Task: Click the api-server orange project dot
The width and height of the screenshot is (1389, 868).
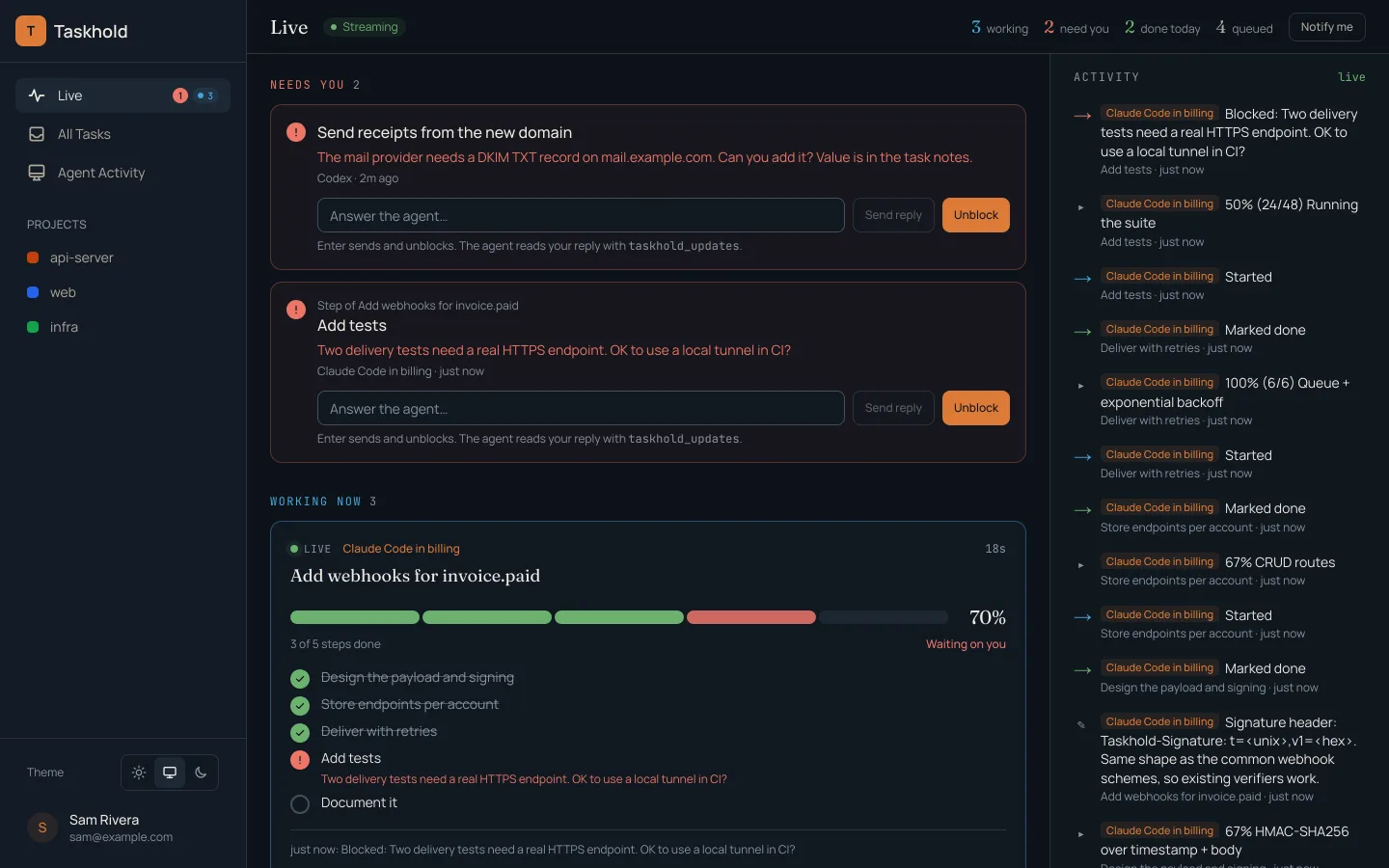Action: 33,258
